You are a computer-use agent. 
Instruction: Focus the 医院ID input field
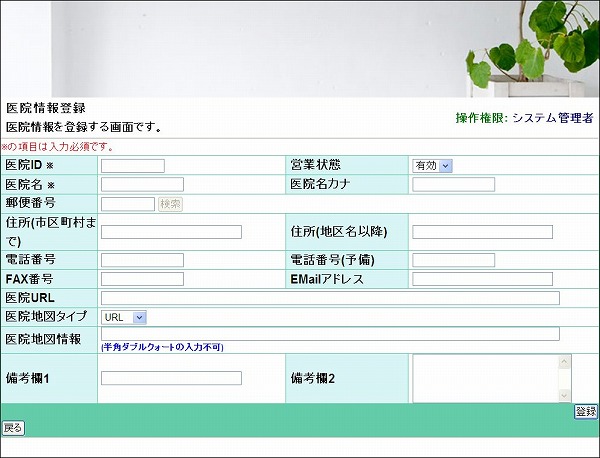pyautogui.click(x=132, y=166)
